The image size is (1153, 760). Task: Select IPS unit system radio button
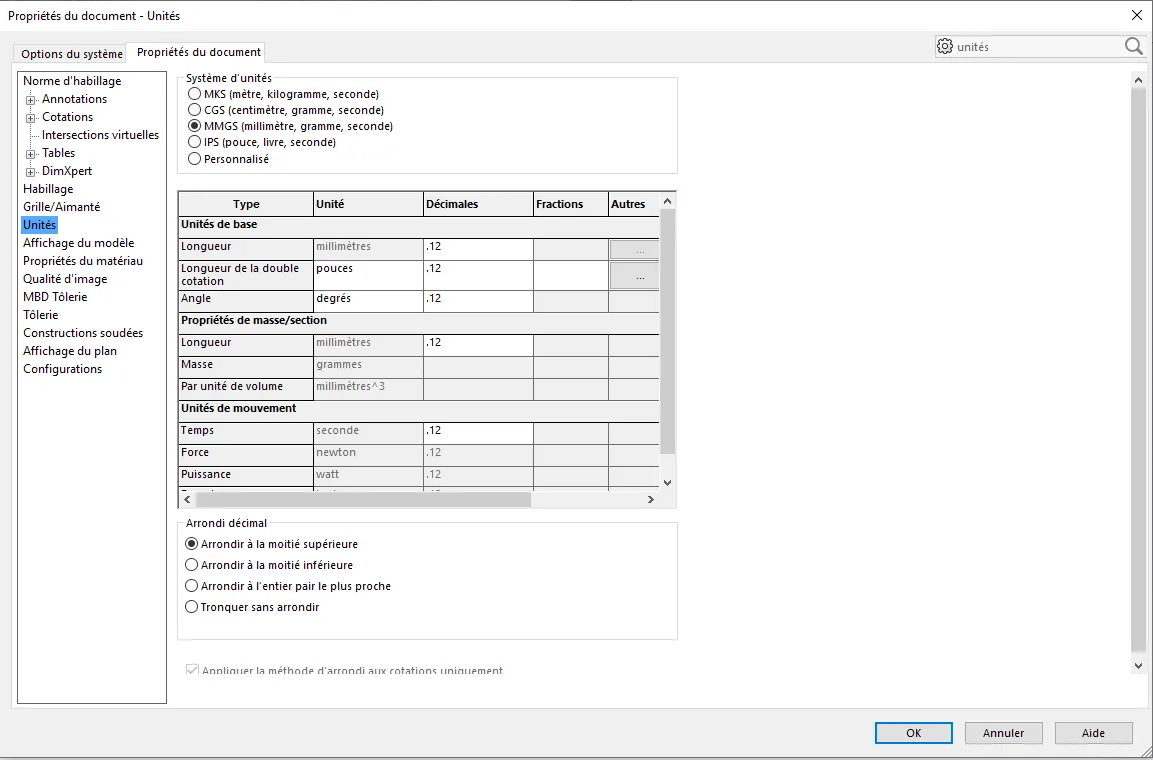click(194, 143)
